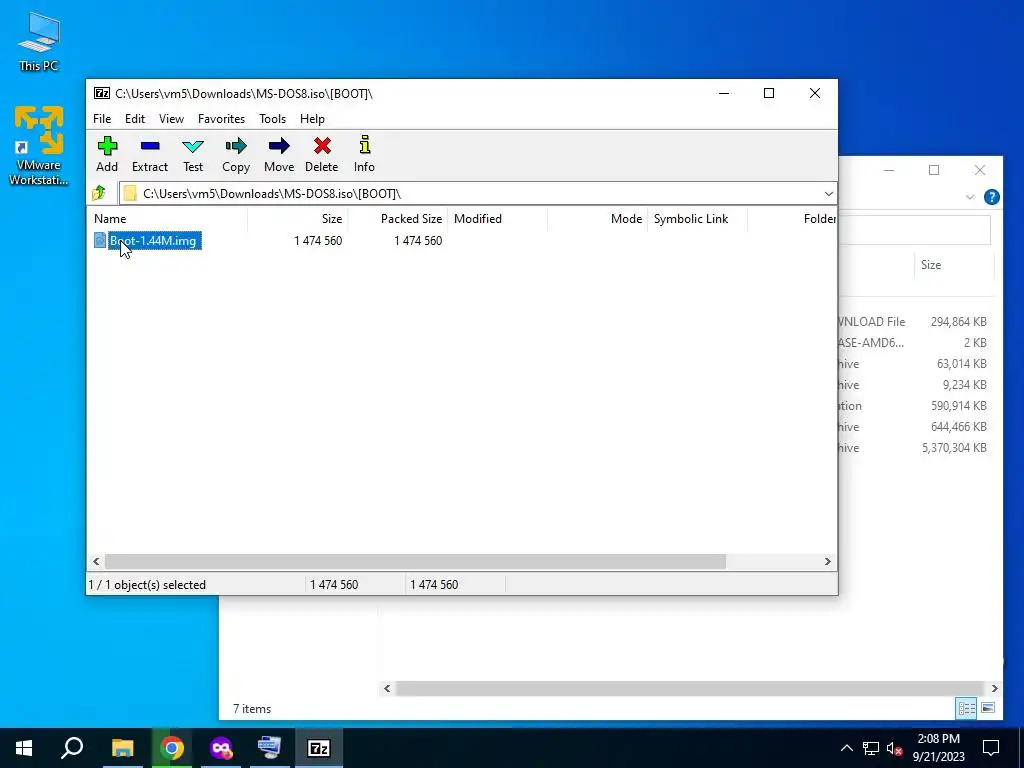Switch Explorer to large icons view
The image size is (1024, 768).
988,708
